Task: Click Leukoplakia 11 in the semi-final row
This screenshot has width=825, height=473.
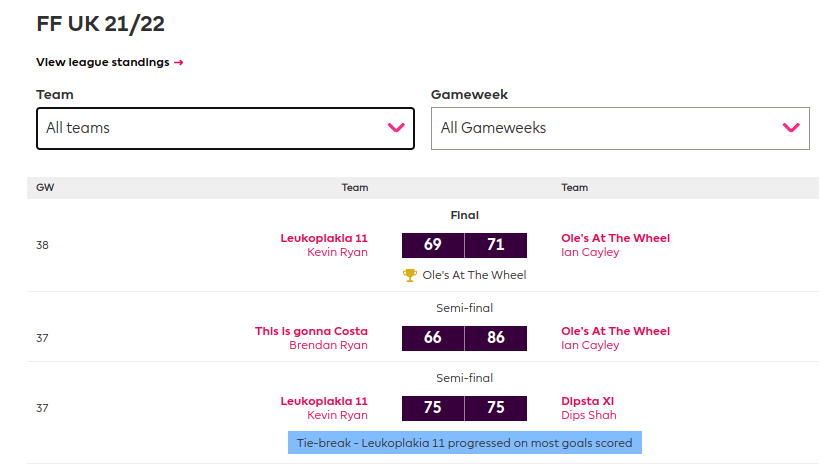Action: pyautogui.click(x=324, y=401)
